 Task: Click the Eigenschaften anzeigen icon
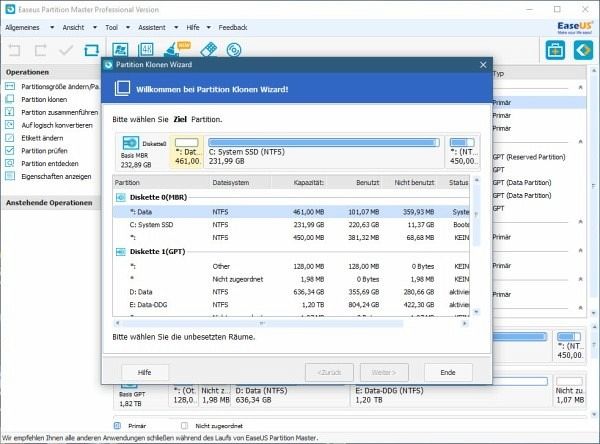(11, 176)
